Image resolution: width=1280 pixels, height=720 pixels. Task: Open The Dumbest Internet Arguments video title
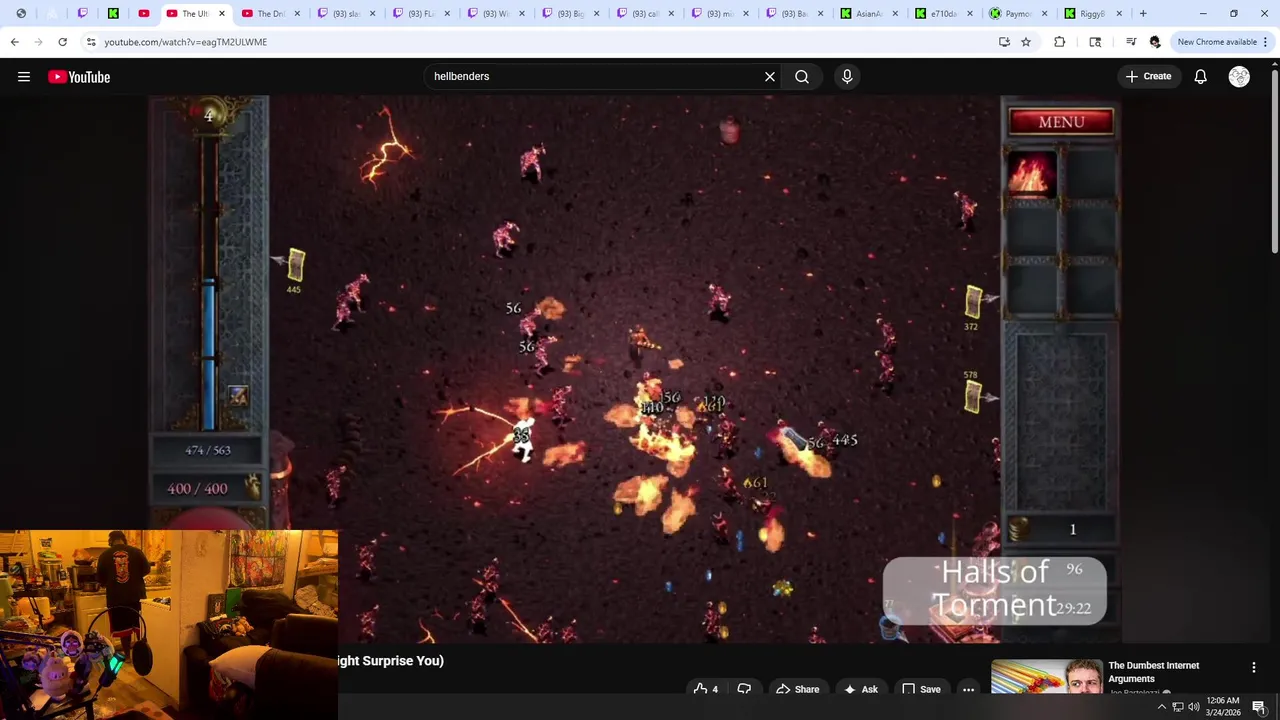[1153, 672]
